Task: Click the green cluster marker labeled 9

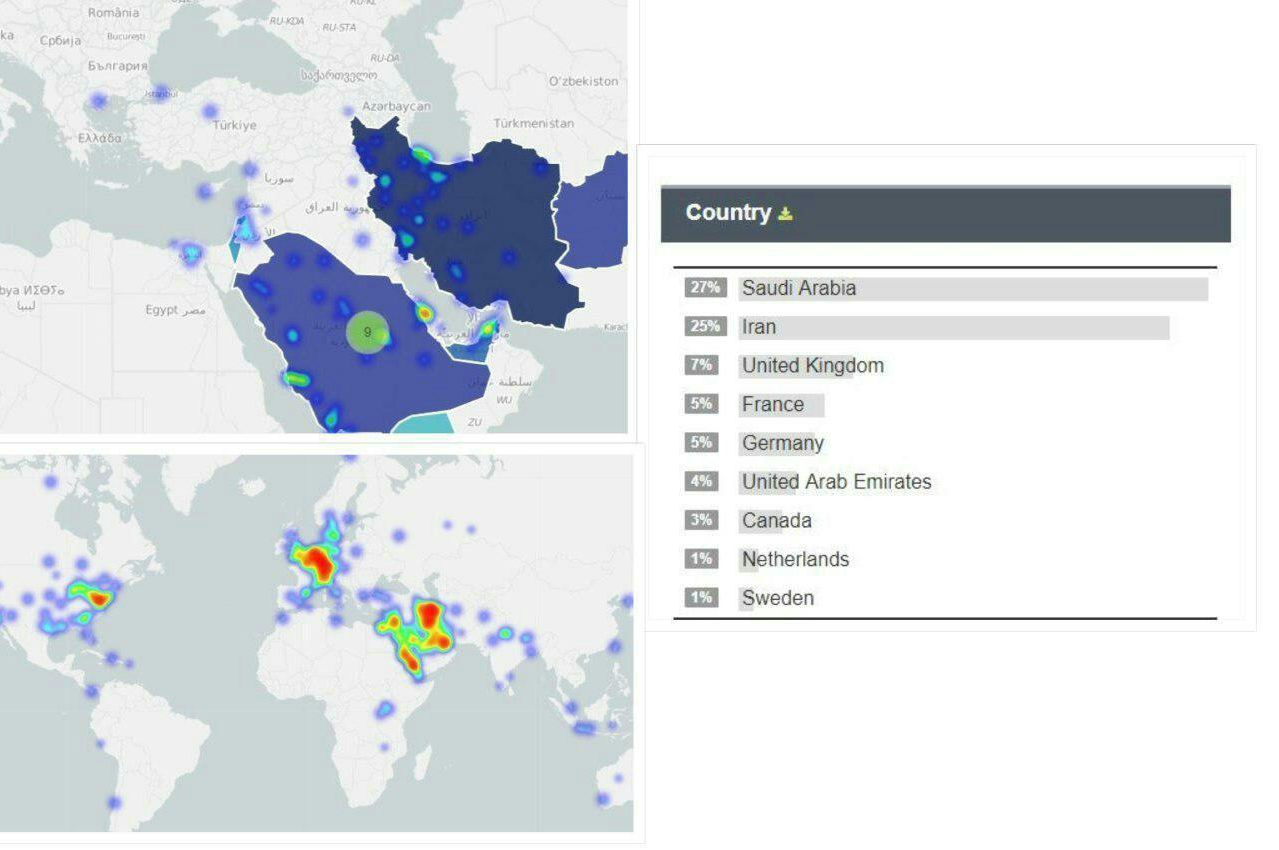Action: pos(368,332)
